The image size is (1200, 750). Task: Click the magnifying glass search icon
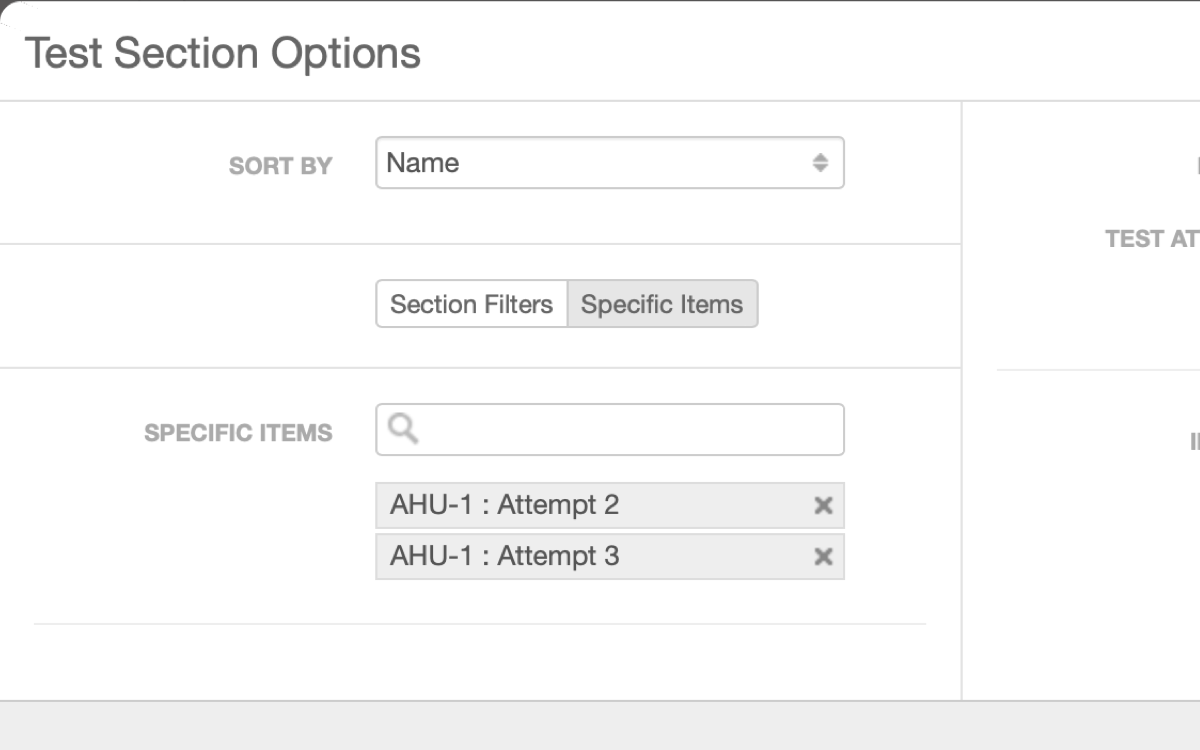403,429
